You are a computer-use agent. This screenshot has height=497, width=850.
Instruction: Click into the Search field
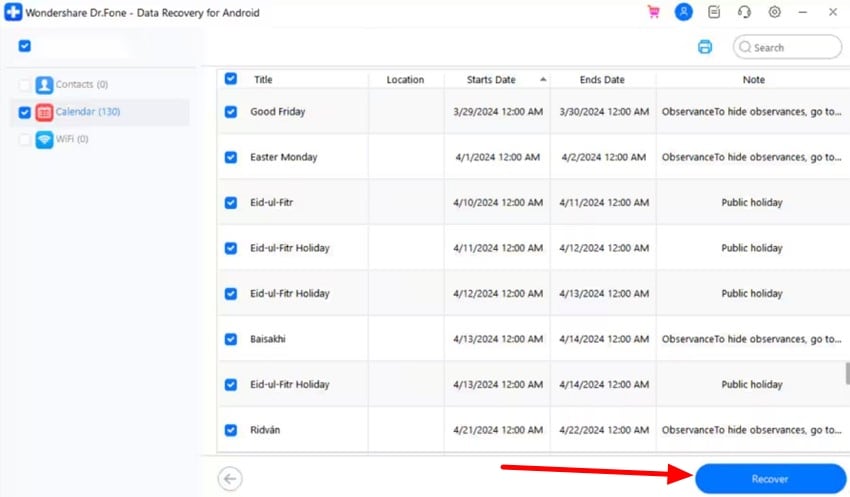click(787, 47)
